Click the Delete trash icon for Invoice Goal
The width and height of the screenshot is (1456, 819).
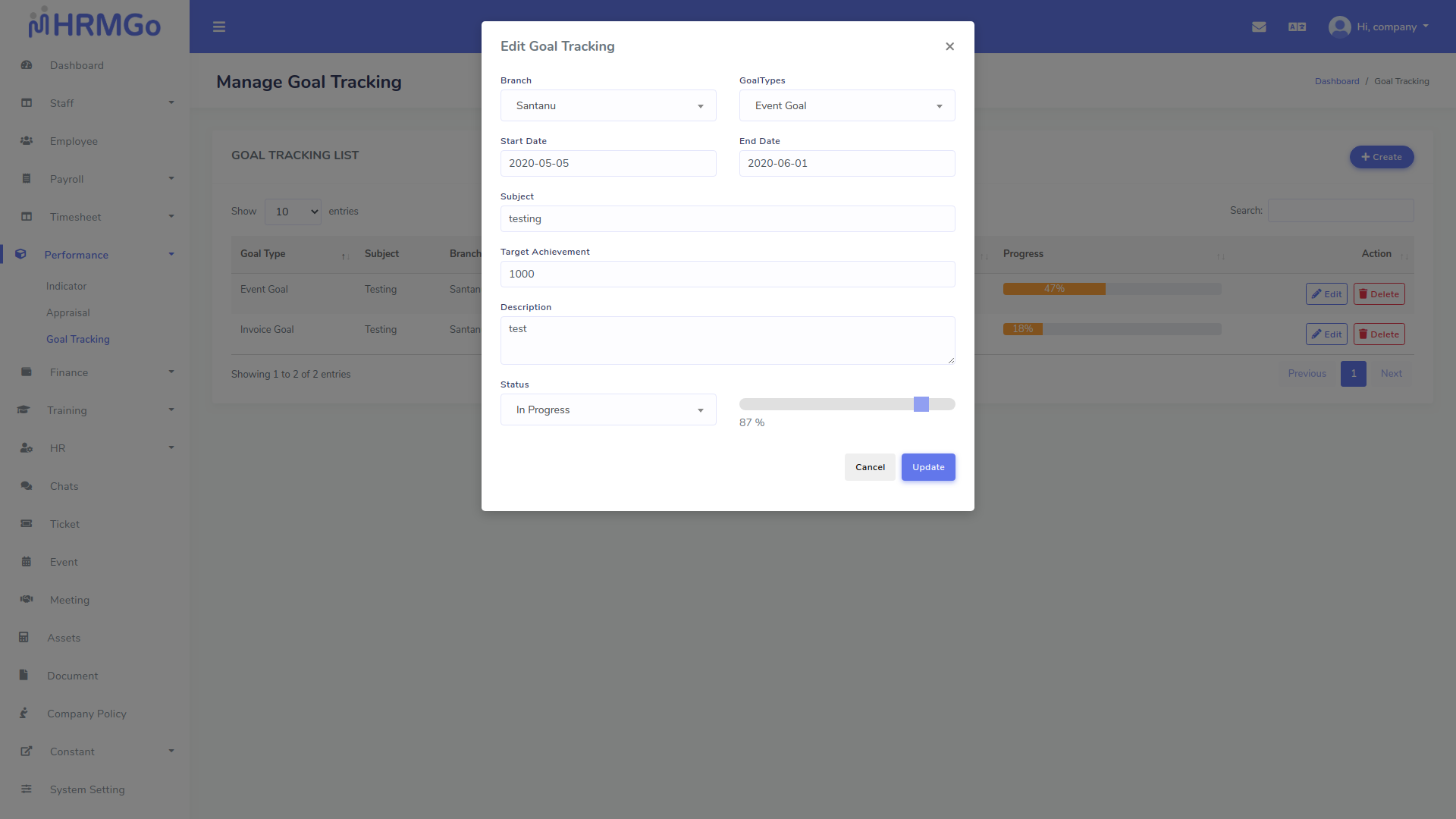(x=1379, y=334)
